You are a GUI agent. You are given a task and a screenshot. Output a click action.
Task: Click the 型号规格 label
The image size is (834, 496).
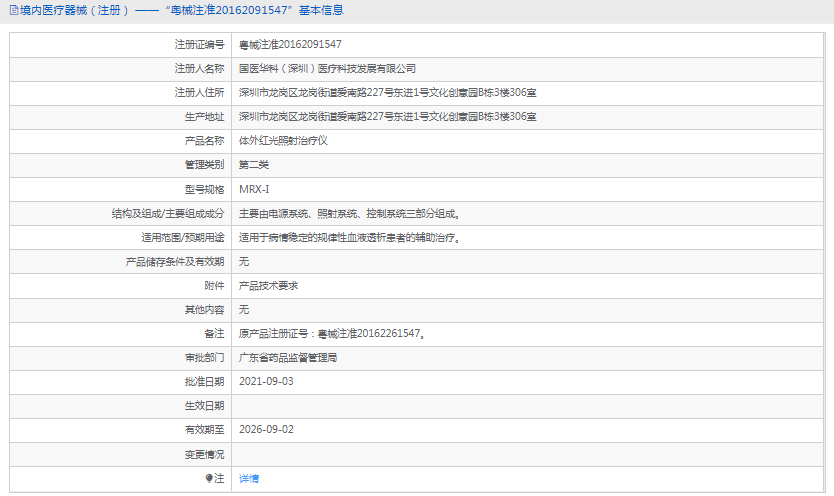pyautogui.click(x=204, y=189)
